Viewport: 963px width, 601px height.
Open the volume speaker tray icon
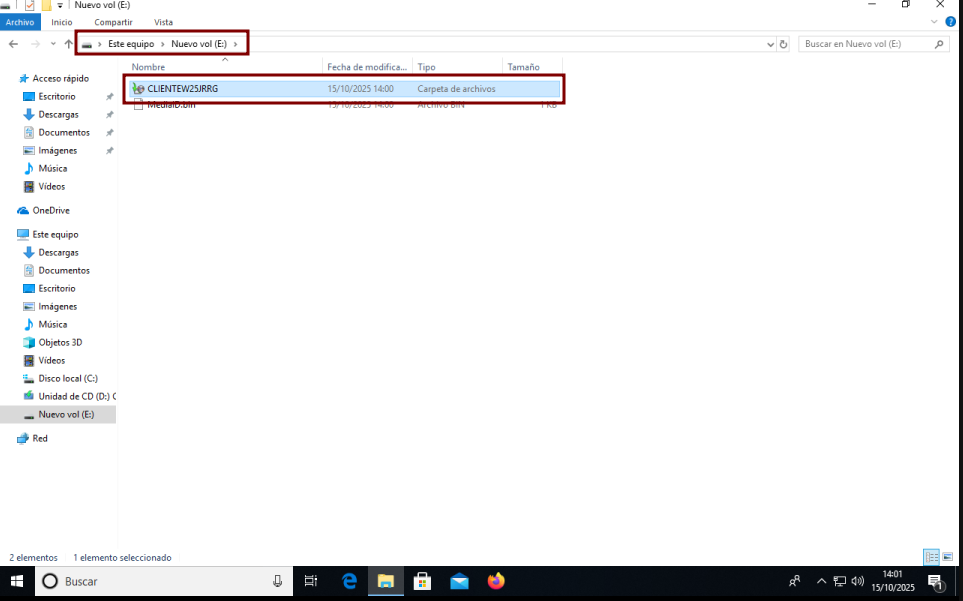858,581
